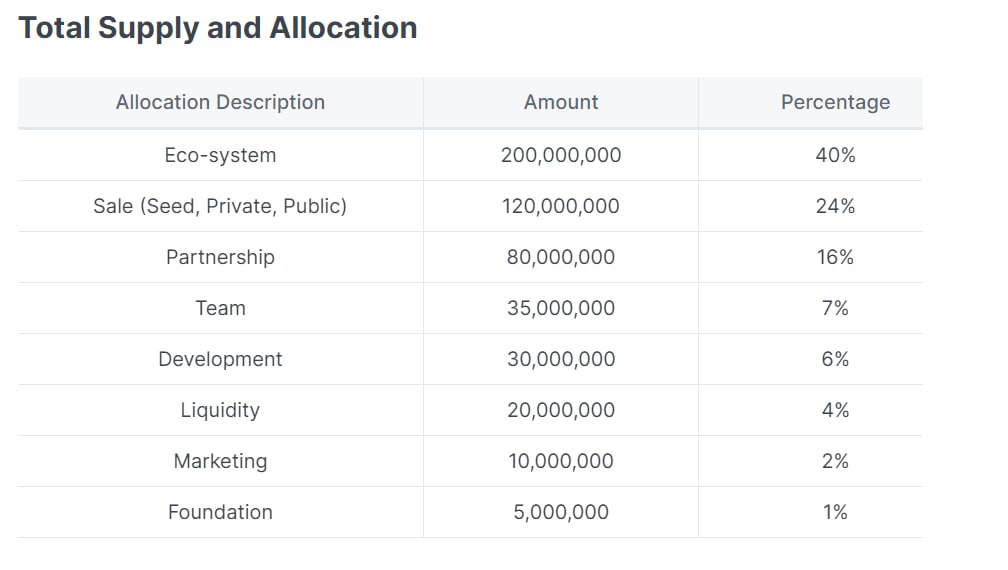Viewport: 1008px width, 570px height.
Task: Click the Percentage column header
Action: click(x=835, y=102)
